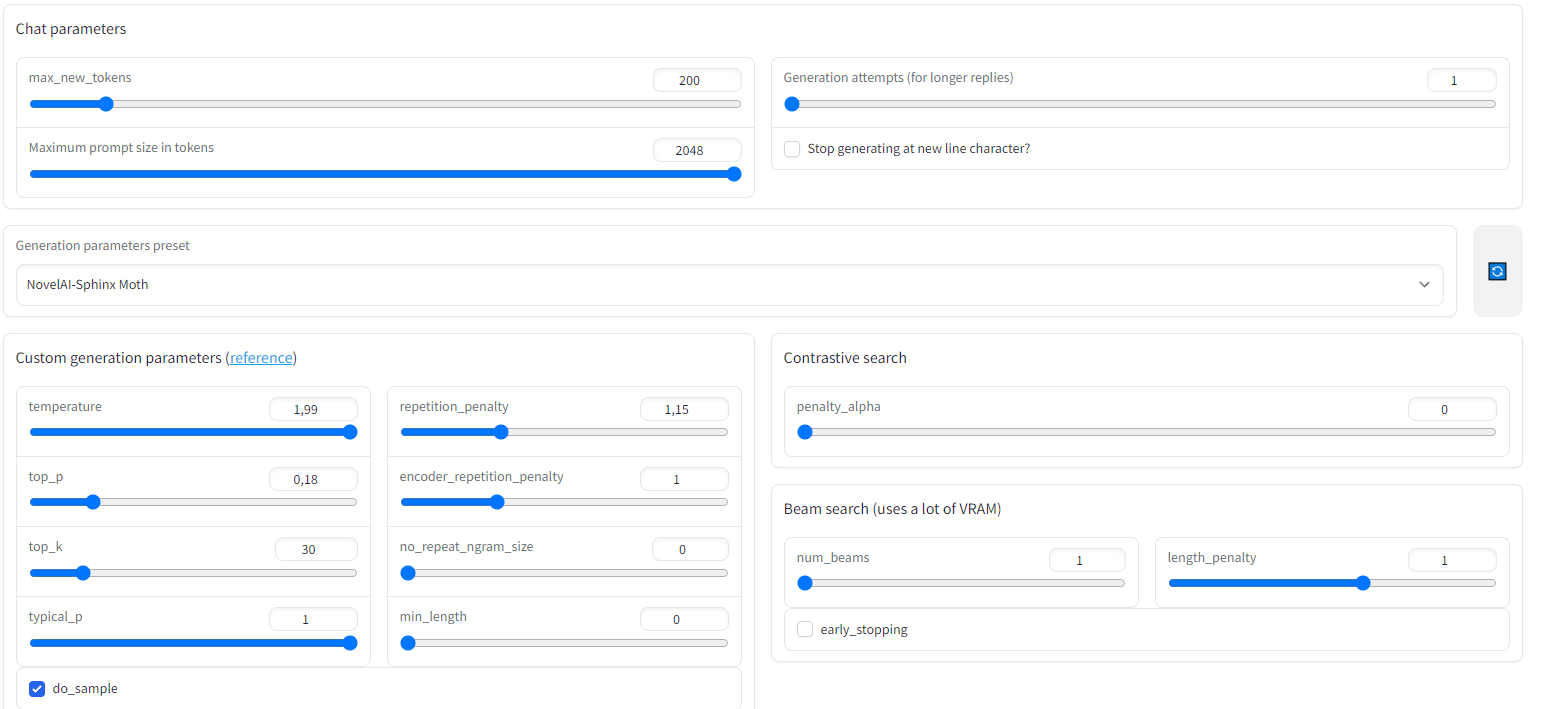Select the top_k number input

click(x=316, y=549)
